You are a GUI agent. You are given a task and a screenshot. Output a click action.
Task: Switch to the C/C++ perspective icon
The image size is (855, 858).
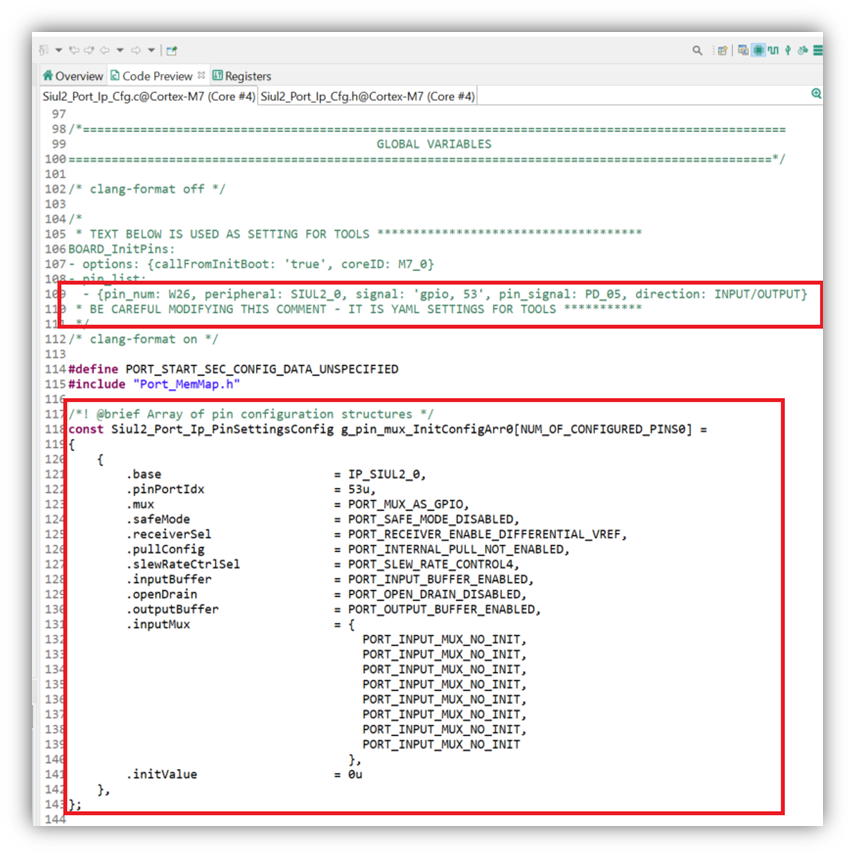743,50
